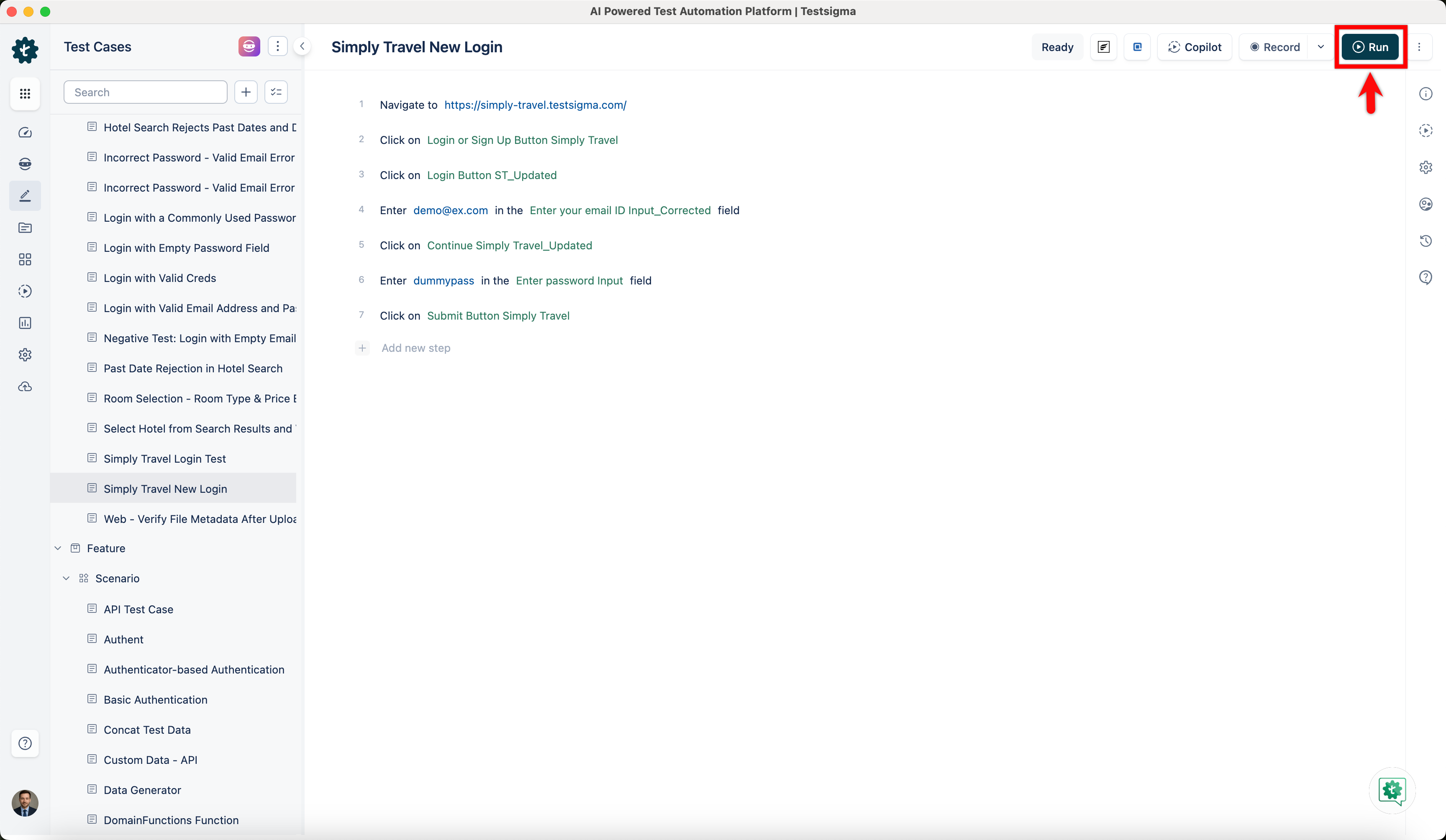The image size is (1446, 840).
Task: Open the Test Cases kebab menu
Action: (278, 46)
